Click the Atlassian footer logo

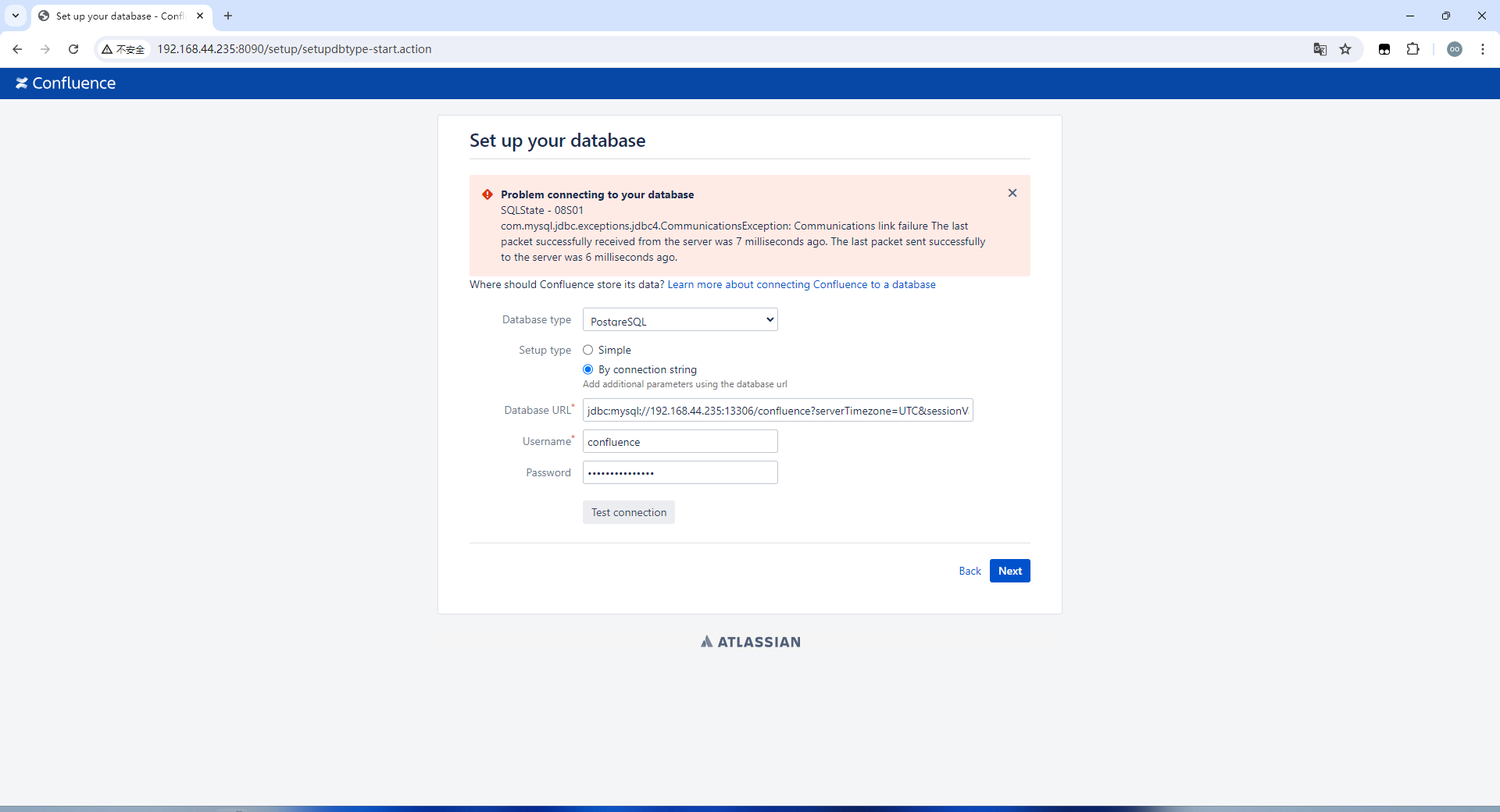(x=750, y=642)
